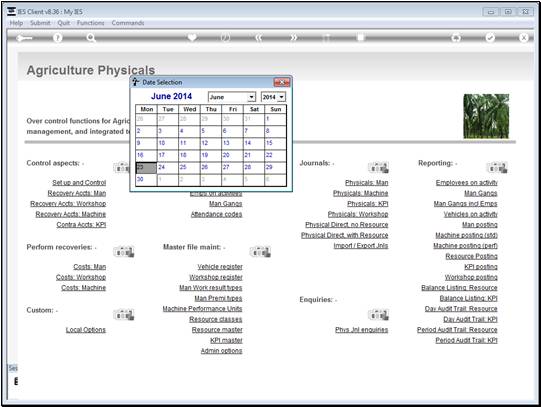This screenshot has height=407, width=541.
Task: Click the heart favorites icon
Action: 192,37
